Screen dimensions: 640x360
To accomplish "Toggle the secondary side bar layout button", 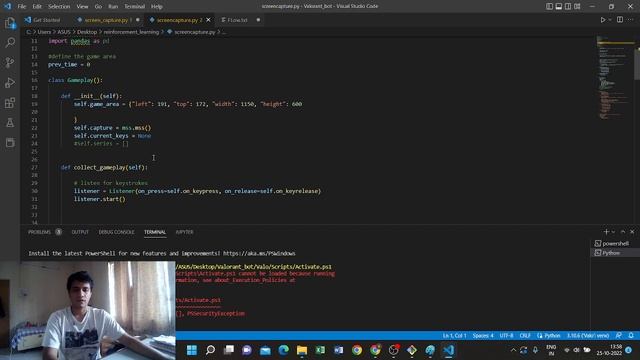I will point(568,6).
